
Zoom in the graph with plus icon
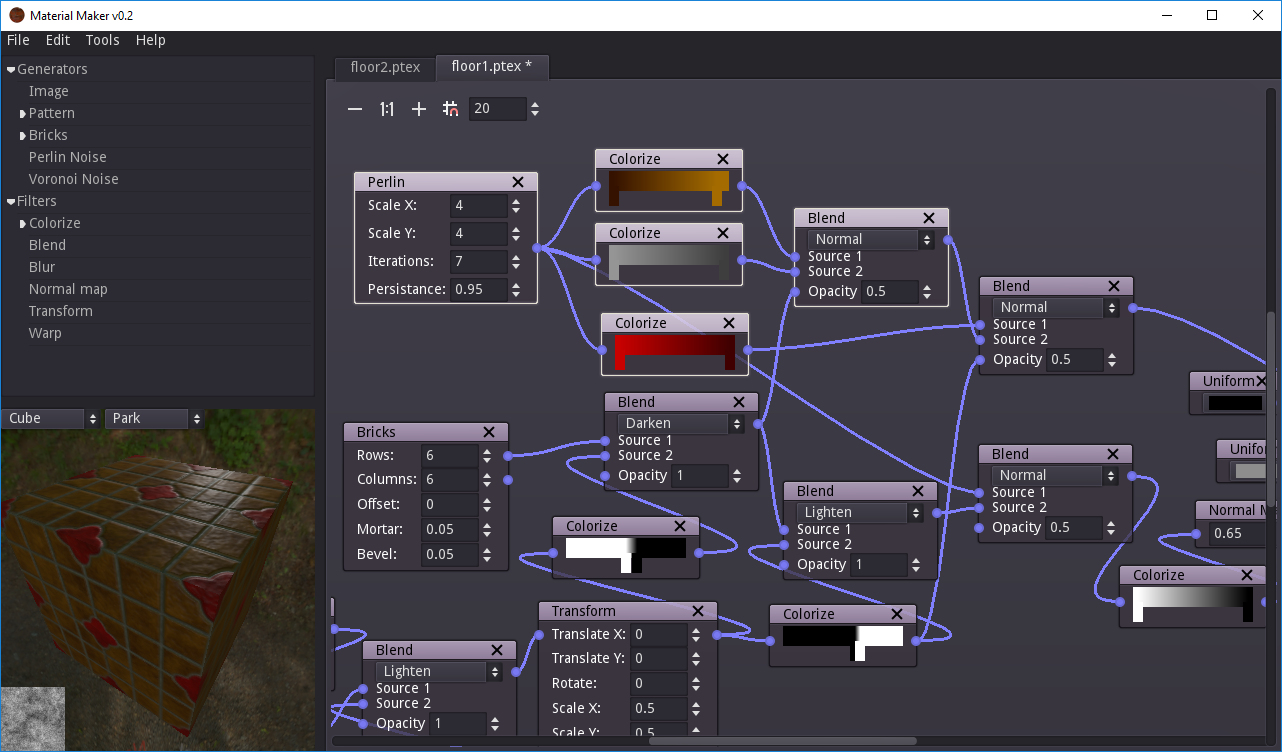tap(419, 109)
